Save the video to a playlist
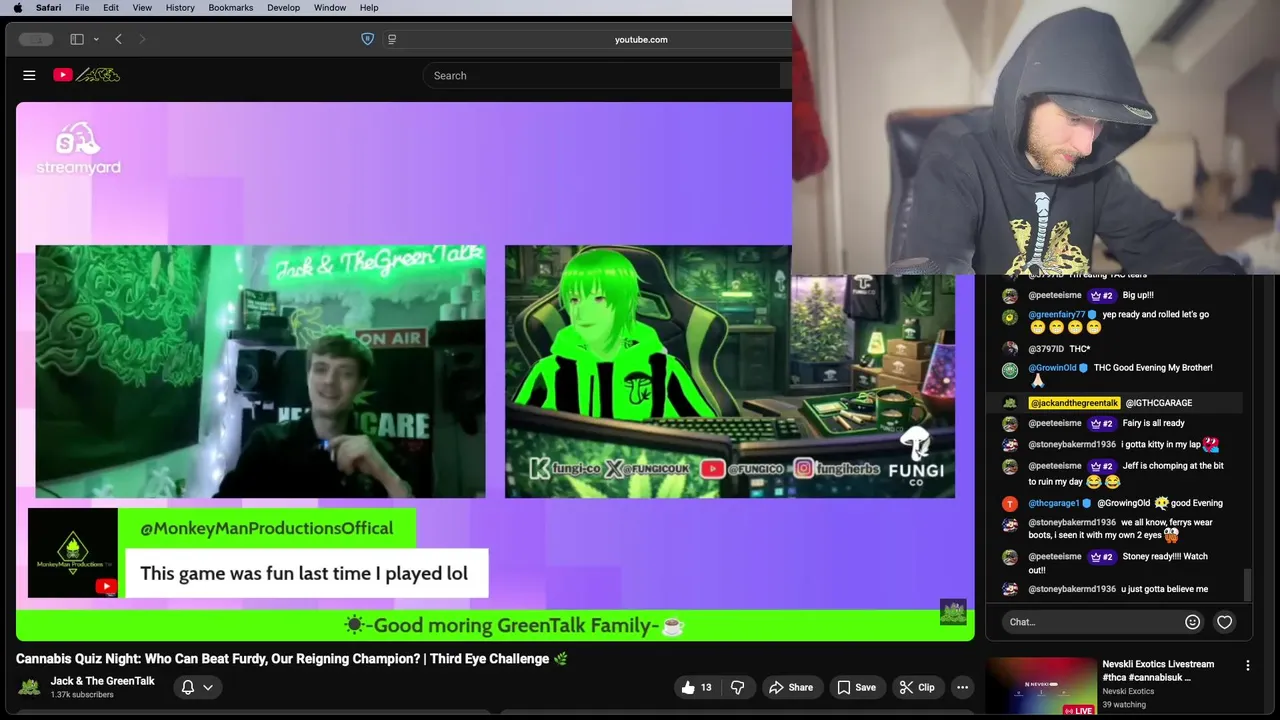Image resolution: width=1280 pixels, height=720 pixels. point(857,687)
